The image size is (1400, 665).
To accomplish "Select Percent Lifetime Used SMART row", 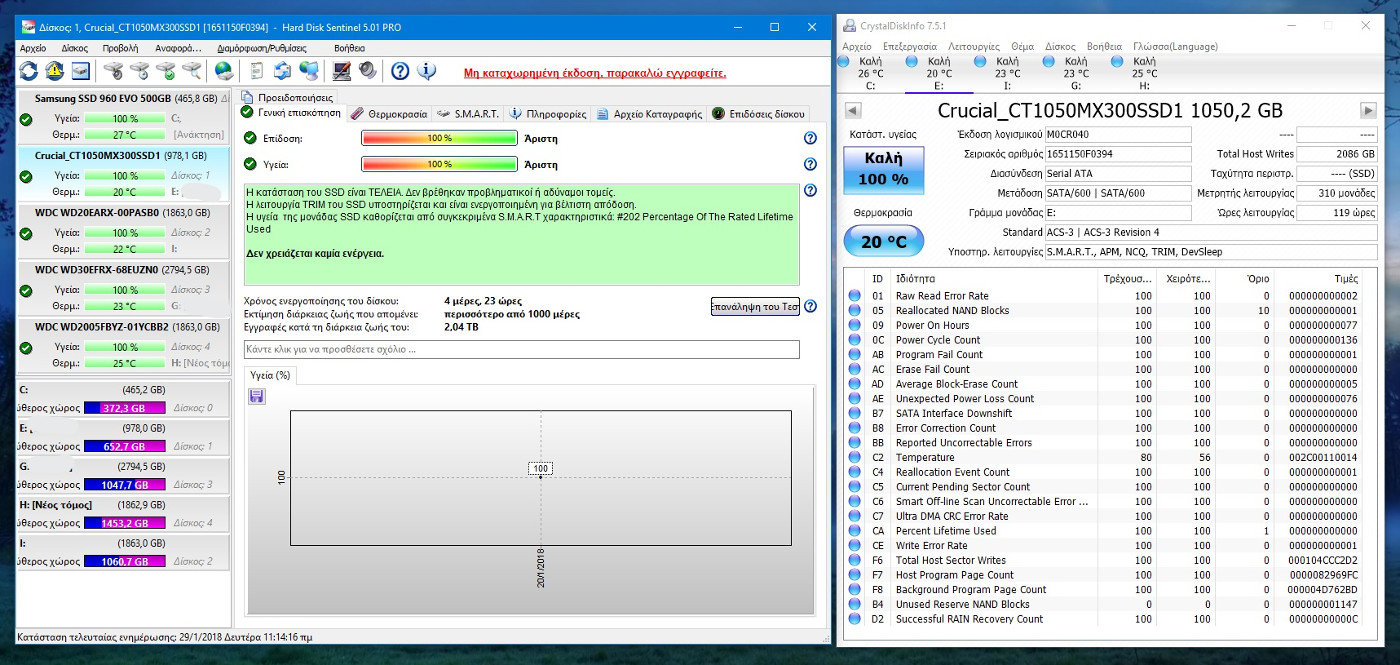I will pyautogui.click(x=1112, y=531).
